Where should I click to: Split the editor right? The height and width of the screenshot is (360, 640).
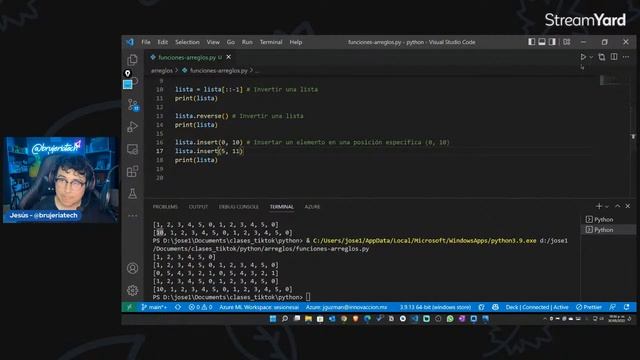tap(614, 57)
